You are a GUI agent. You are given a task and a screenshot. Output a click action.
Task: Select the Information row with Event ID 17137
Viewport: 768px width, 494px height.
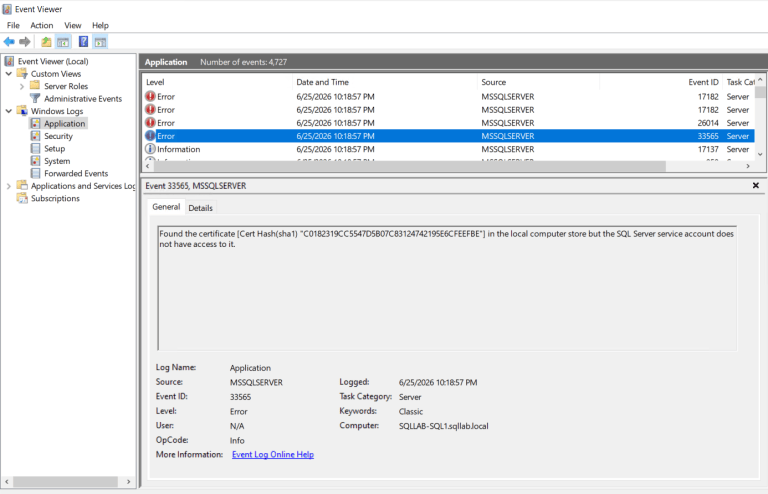[x=449, y=149]
